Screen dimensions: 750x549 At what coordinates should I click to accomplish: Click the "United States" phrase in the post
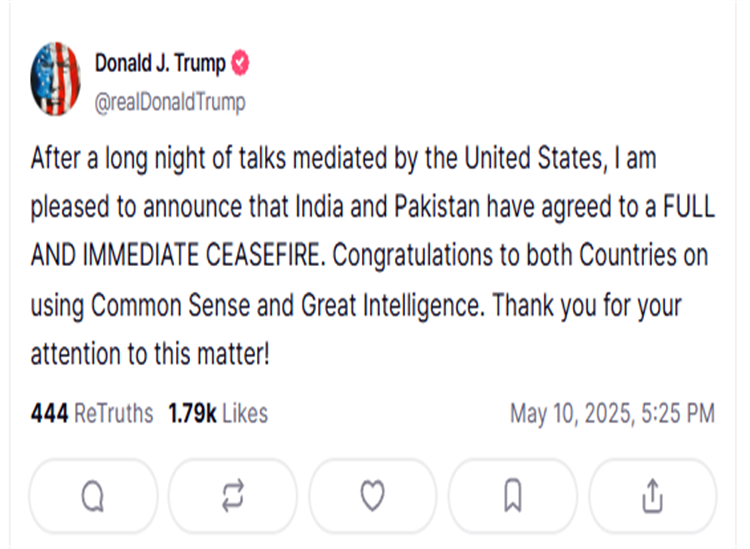tap(536, 158)
